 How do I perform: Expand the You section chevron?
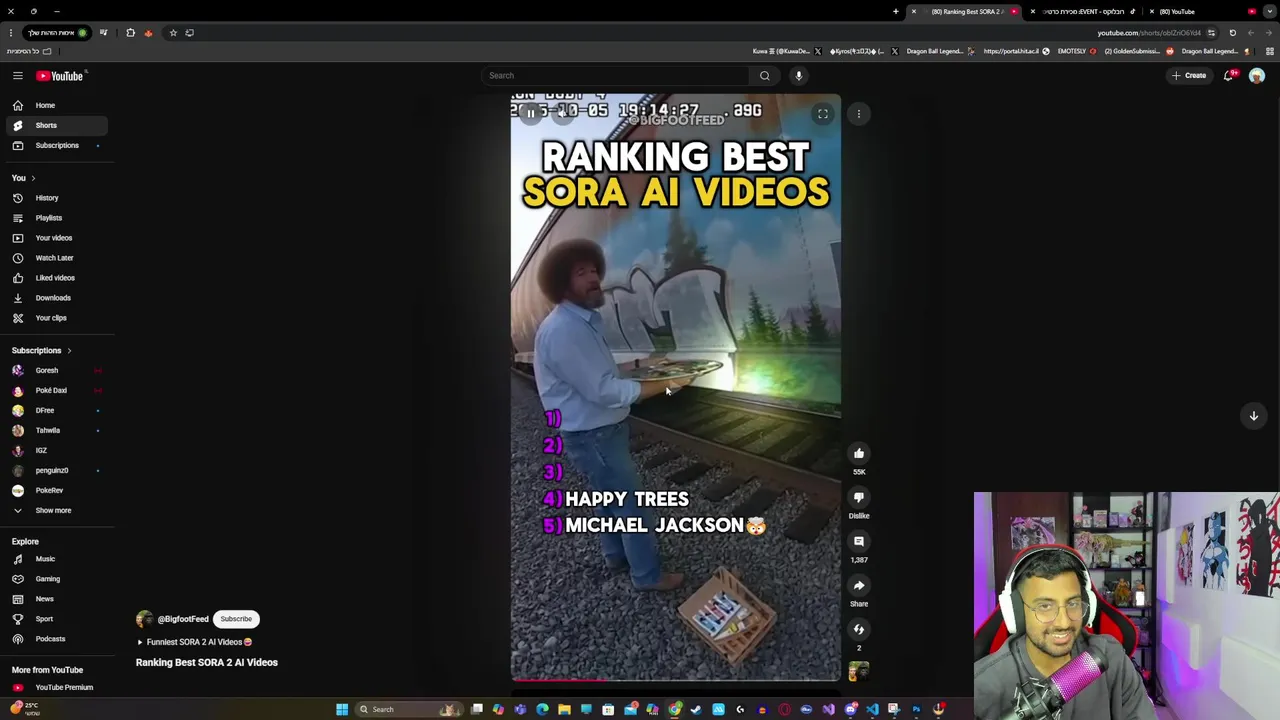(x=33, y=178)
